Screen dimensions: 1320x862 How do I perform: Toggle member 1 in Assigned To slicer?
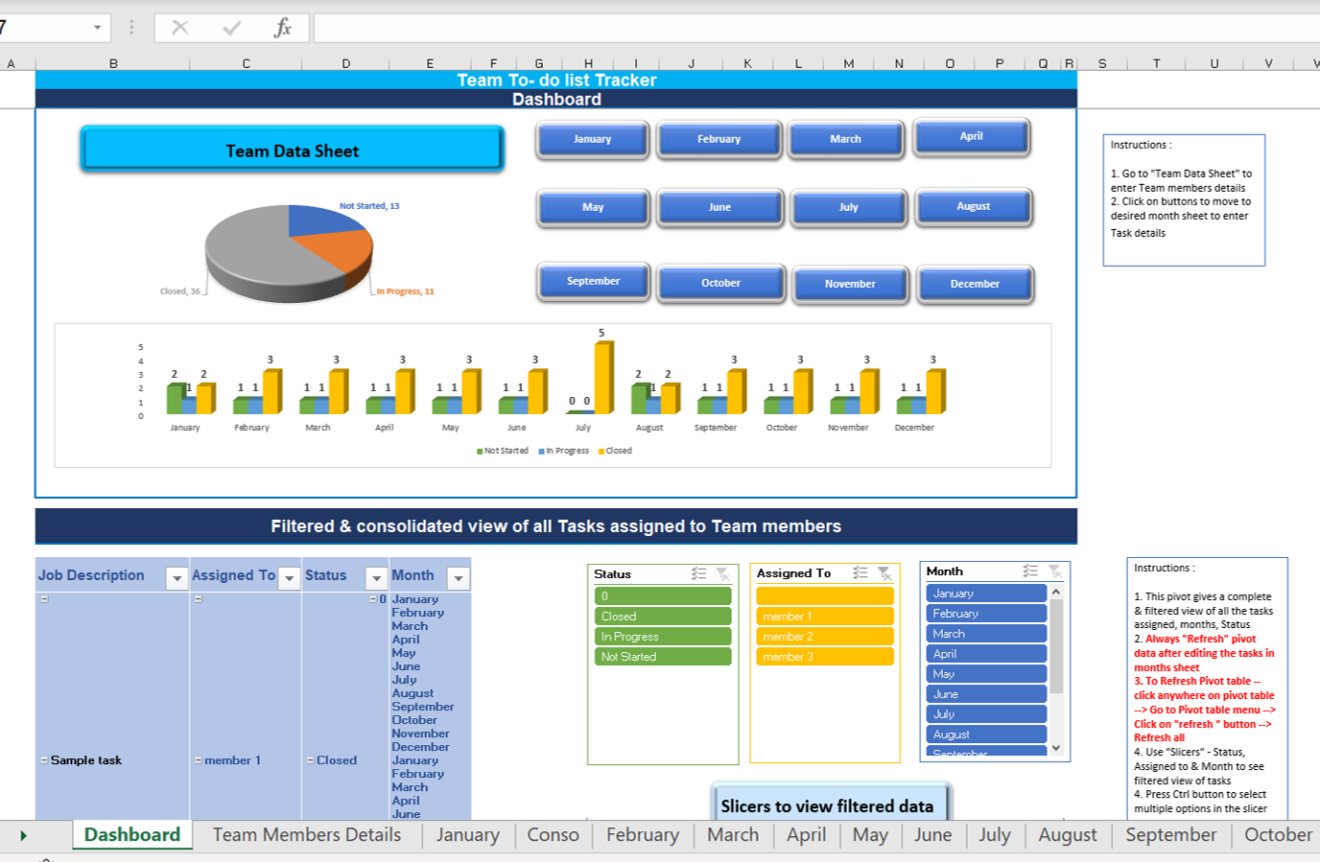click(825, 616)
